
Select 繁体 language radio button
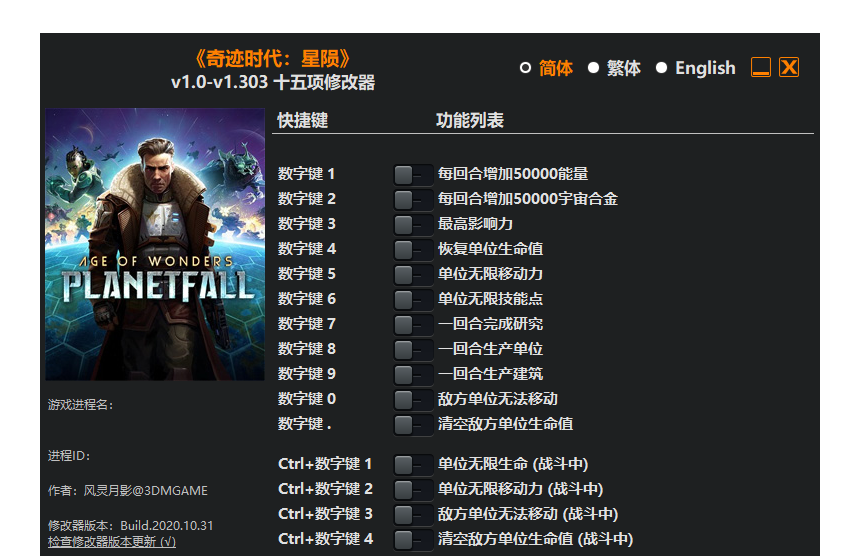(593, 68)
